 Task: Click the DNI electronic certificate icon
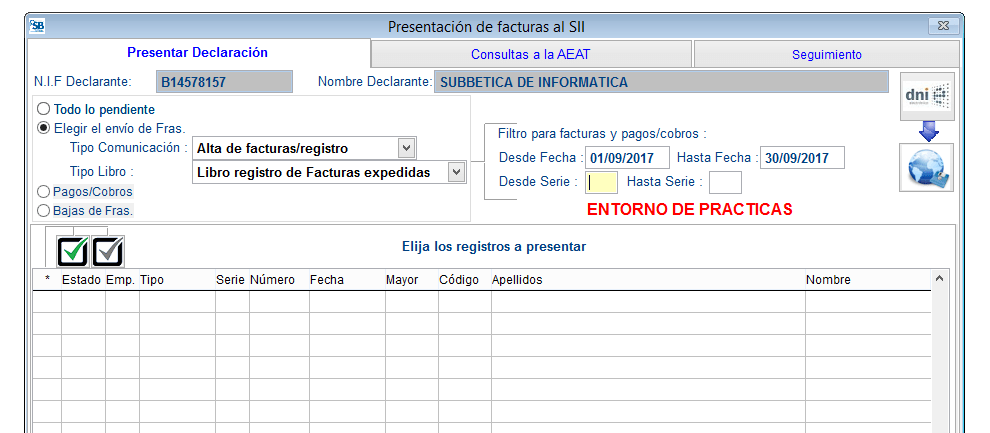(x=927, y=96)
